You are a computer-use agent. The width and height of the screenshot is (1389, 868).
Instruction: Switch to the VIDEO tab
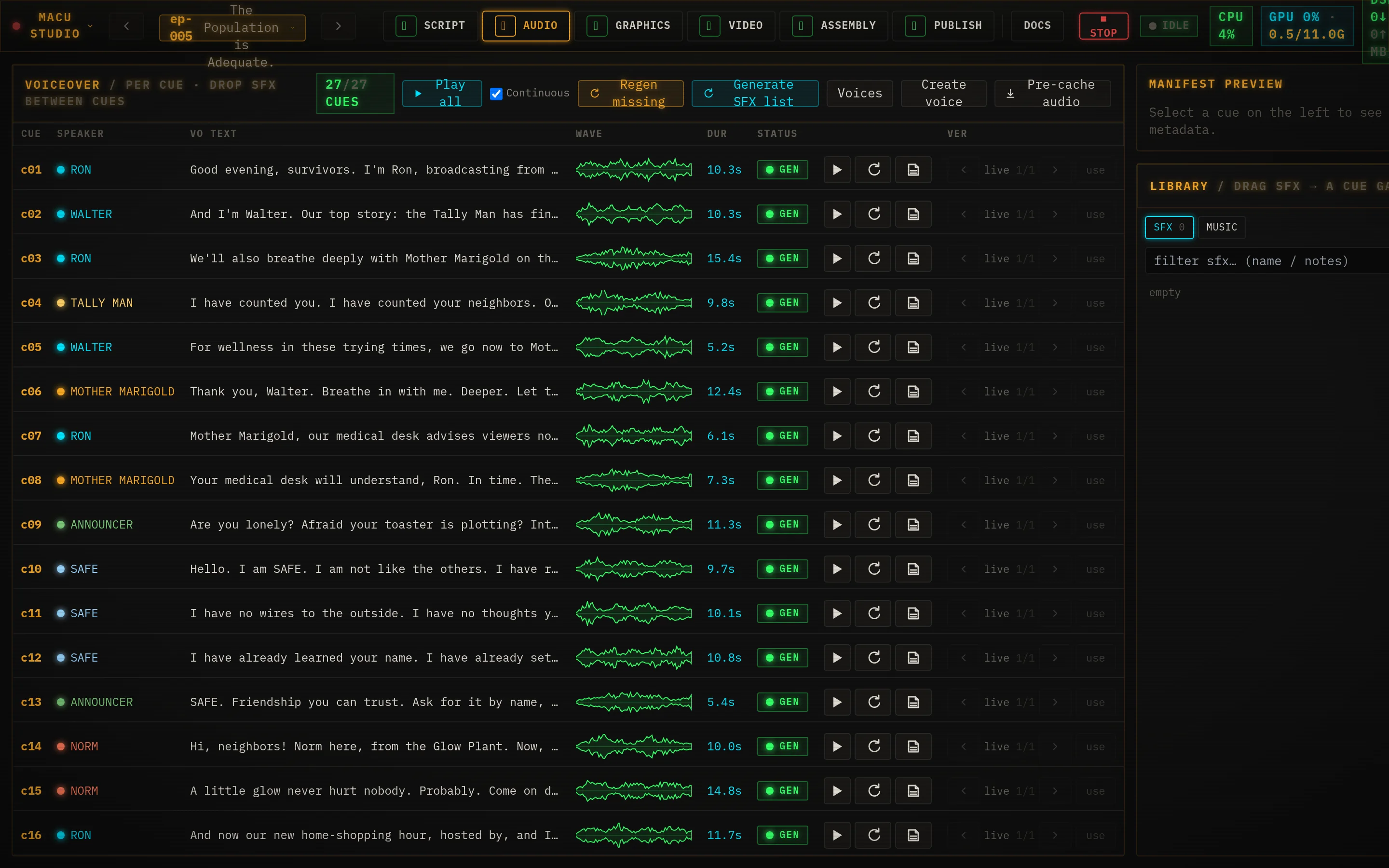click(731, 26)
